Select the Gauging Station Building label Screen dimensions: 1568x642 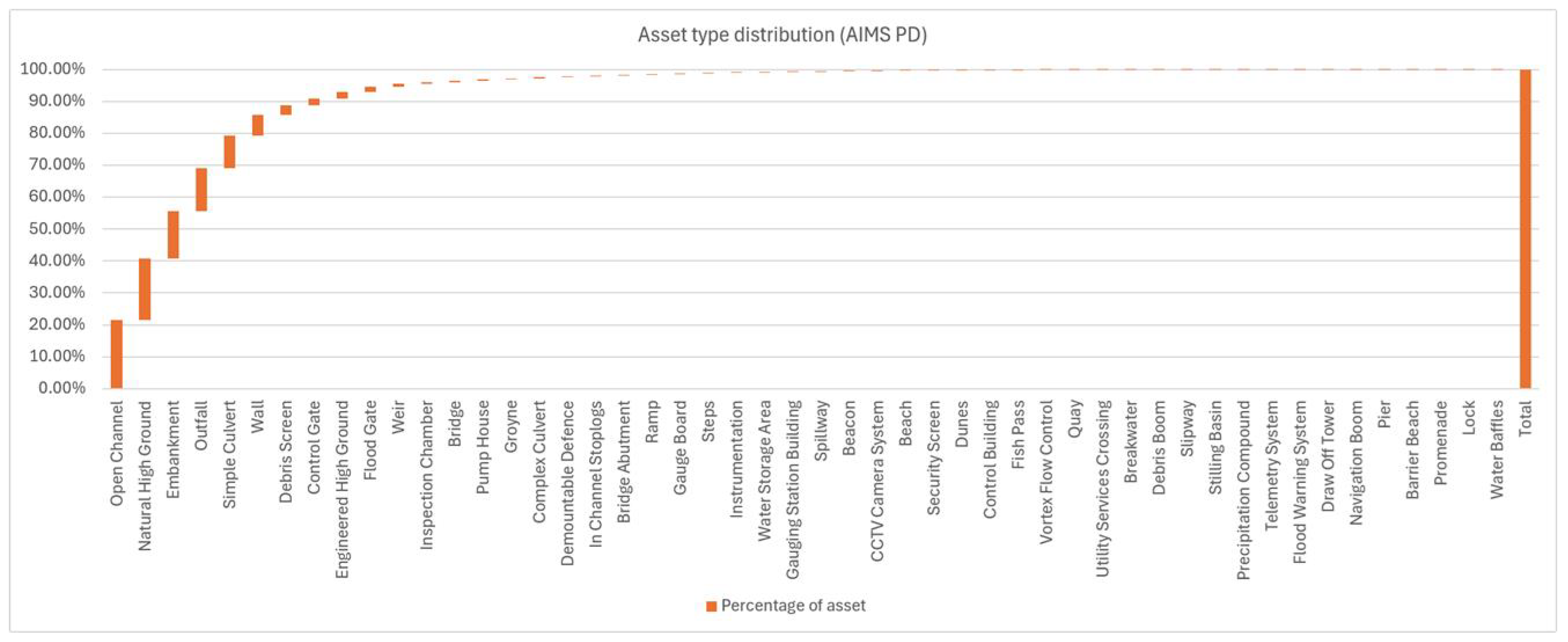pos(793,490)
